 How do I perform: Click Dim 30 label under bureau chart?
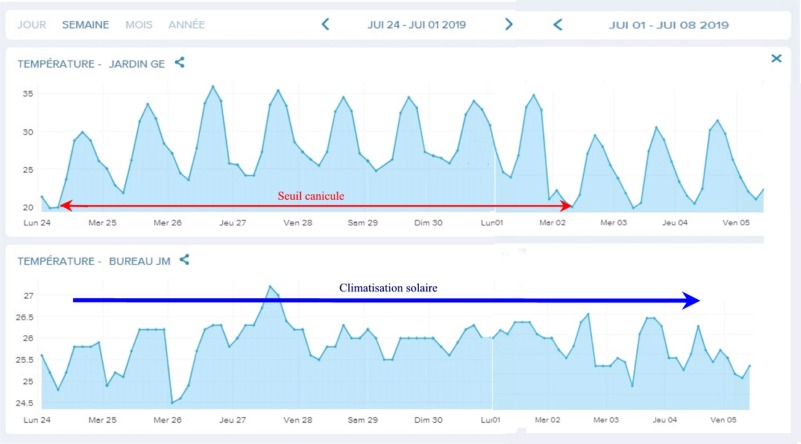point(428,420)
